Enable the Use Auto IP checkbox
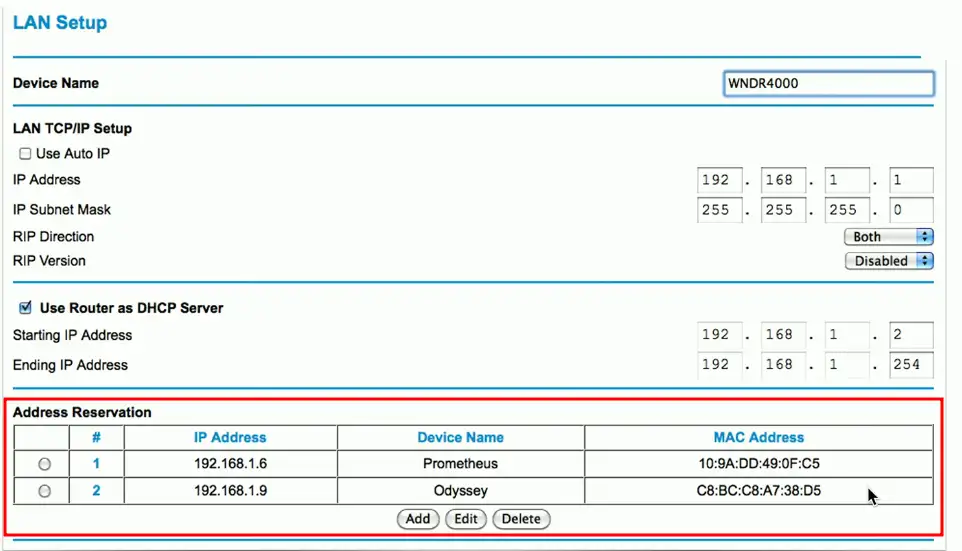The image size is (962, 551). (25, 154)
